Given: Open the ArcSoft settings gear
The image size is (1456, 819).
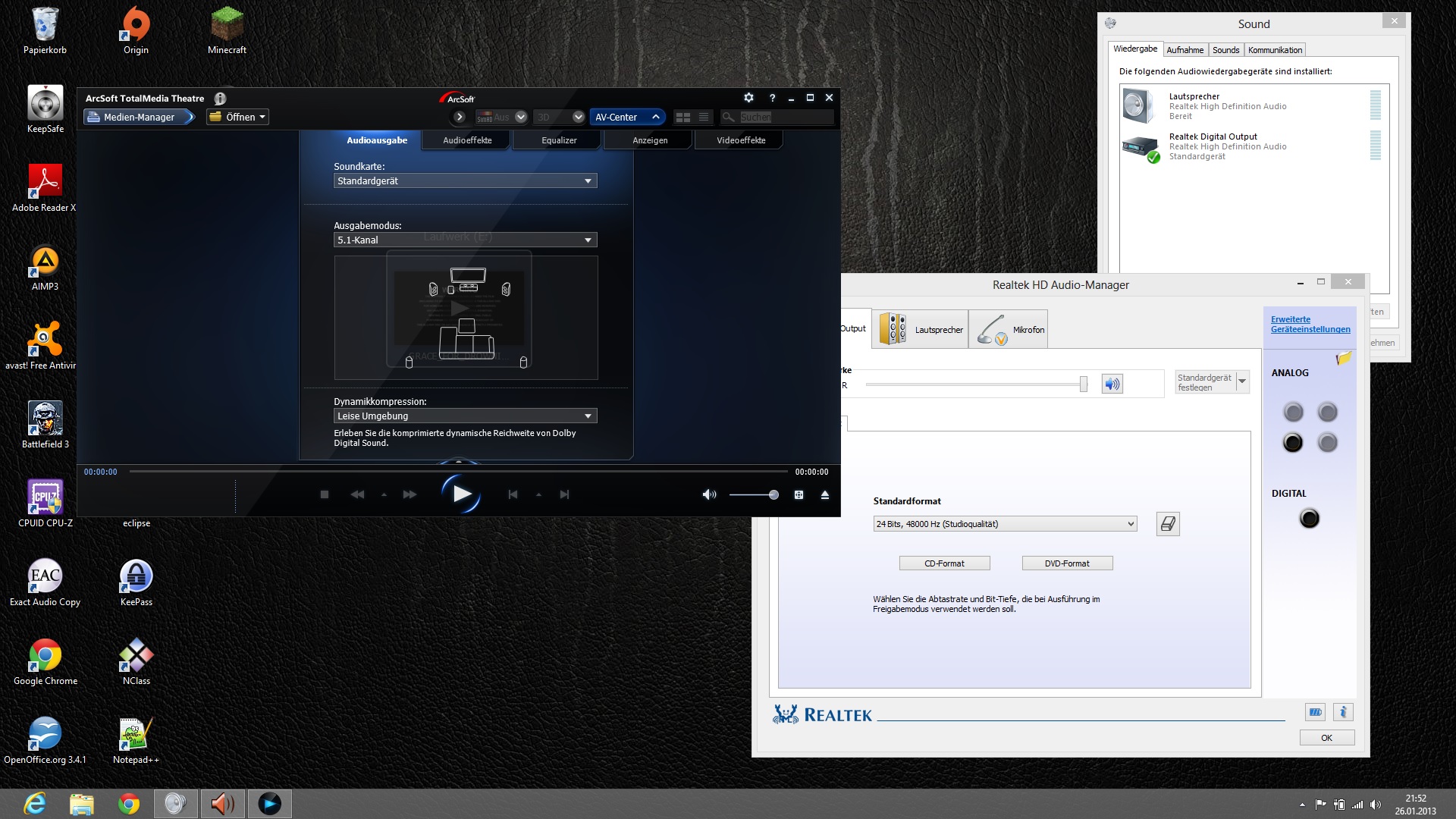Looking at the screenshot, I should pyautogui.click(x=748, y=98).
